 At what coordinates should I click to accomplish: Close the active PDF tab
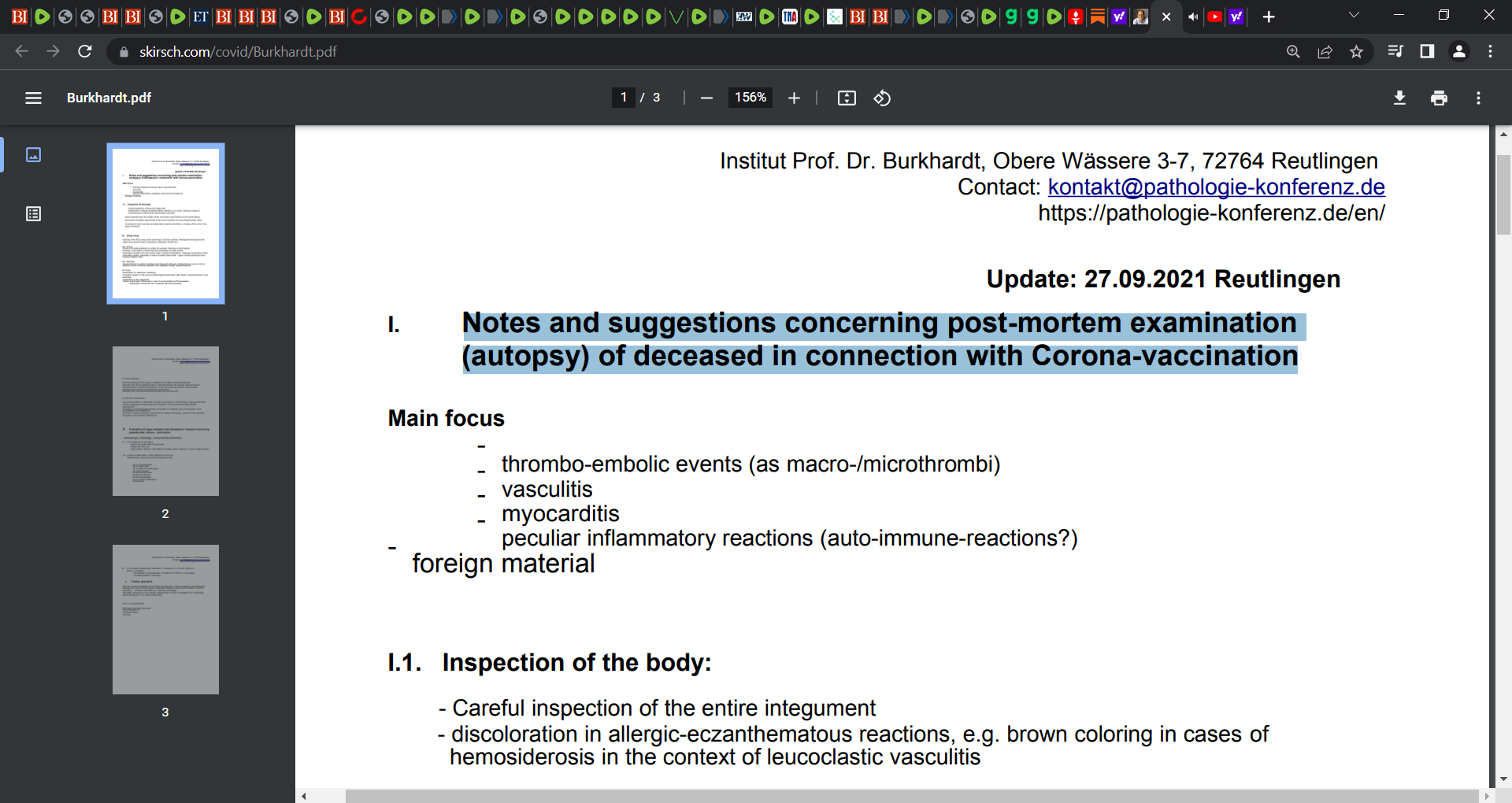click(x=1166, y=17)
